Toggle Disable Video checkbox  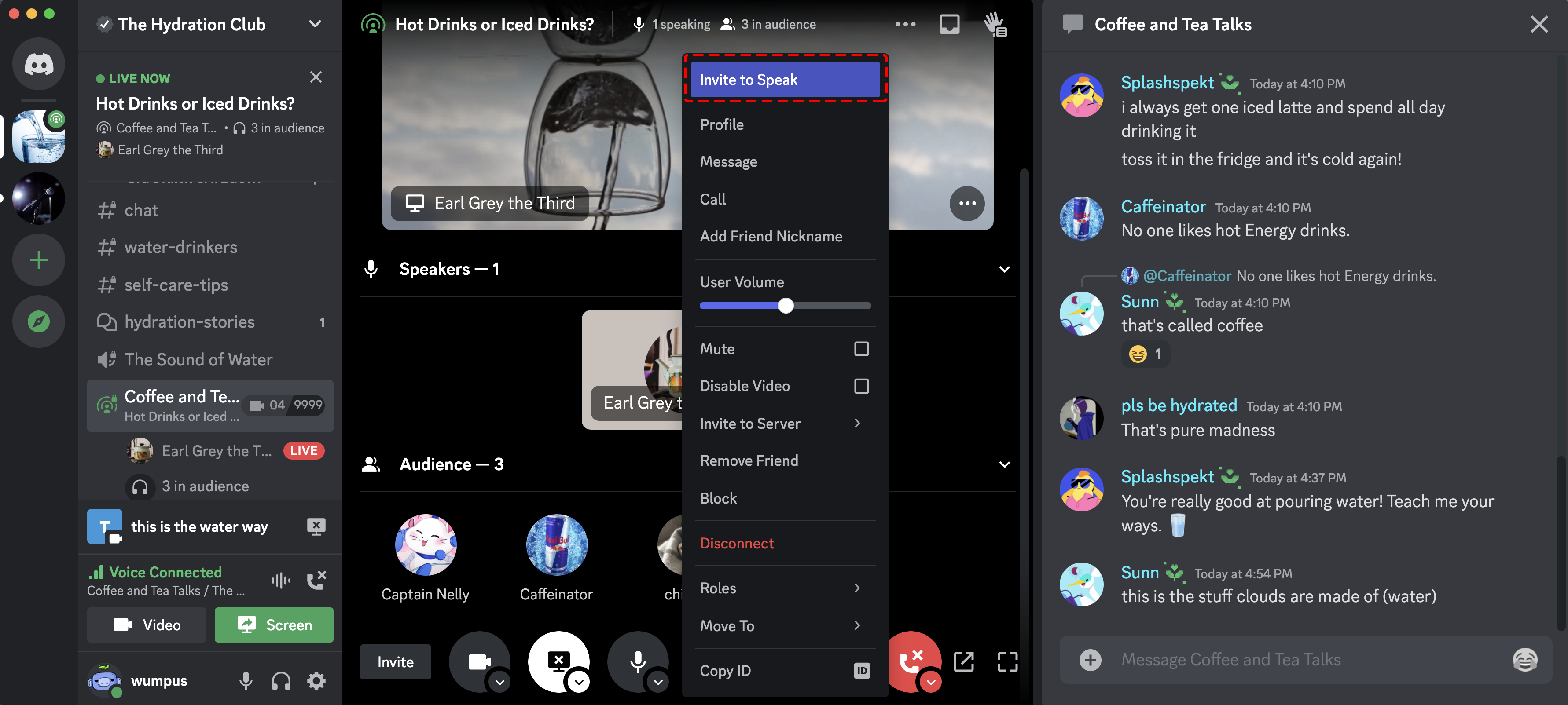(861, 385)
